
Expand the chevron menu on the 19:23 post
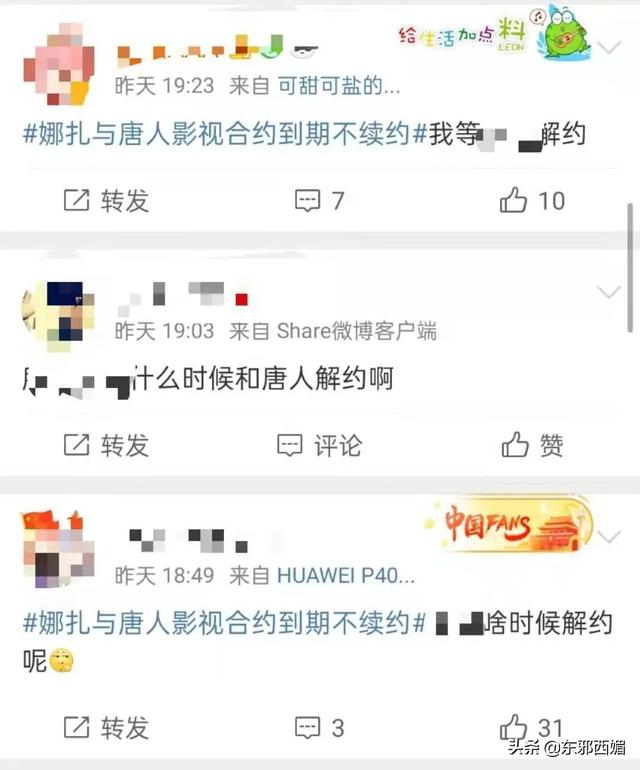tap(610, 48)
